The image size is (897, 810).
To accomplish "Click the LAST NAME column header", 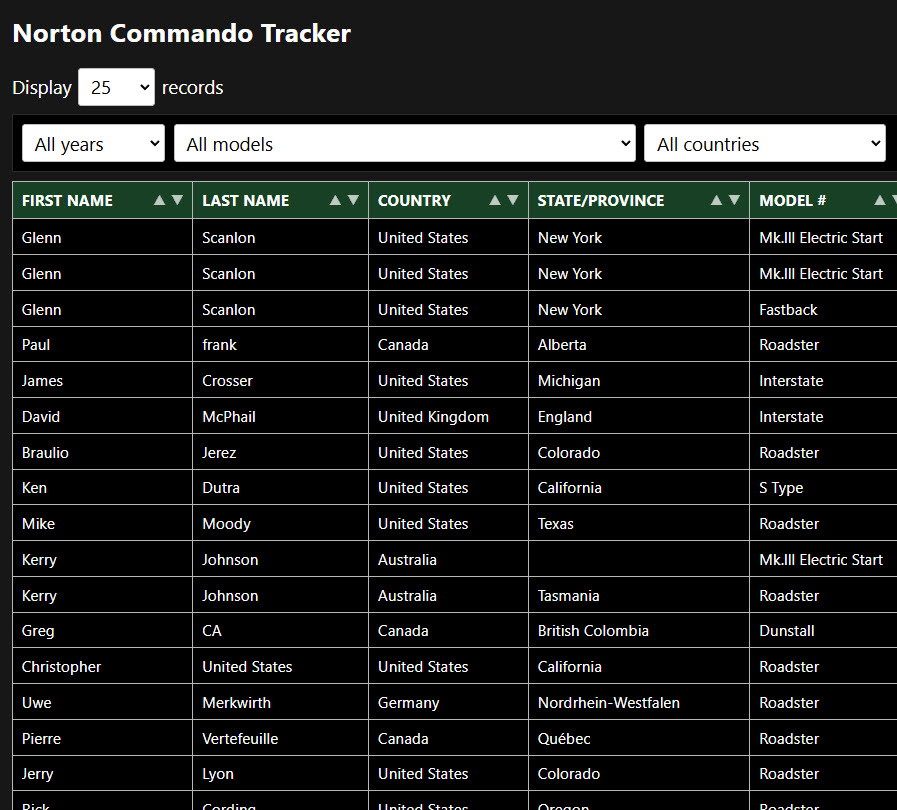I will click(x=280, y=200).
